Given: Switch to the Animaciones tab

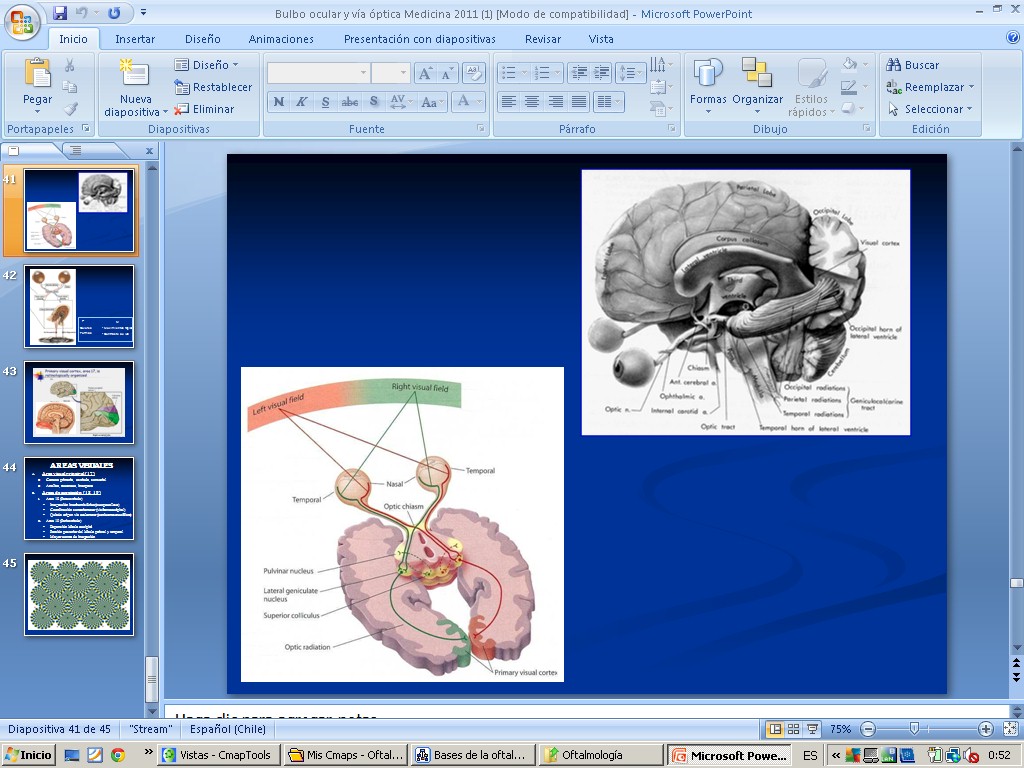Looking at the screenshot, I should coord(281,39).
